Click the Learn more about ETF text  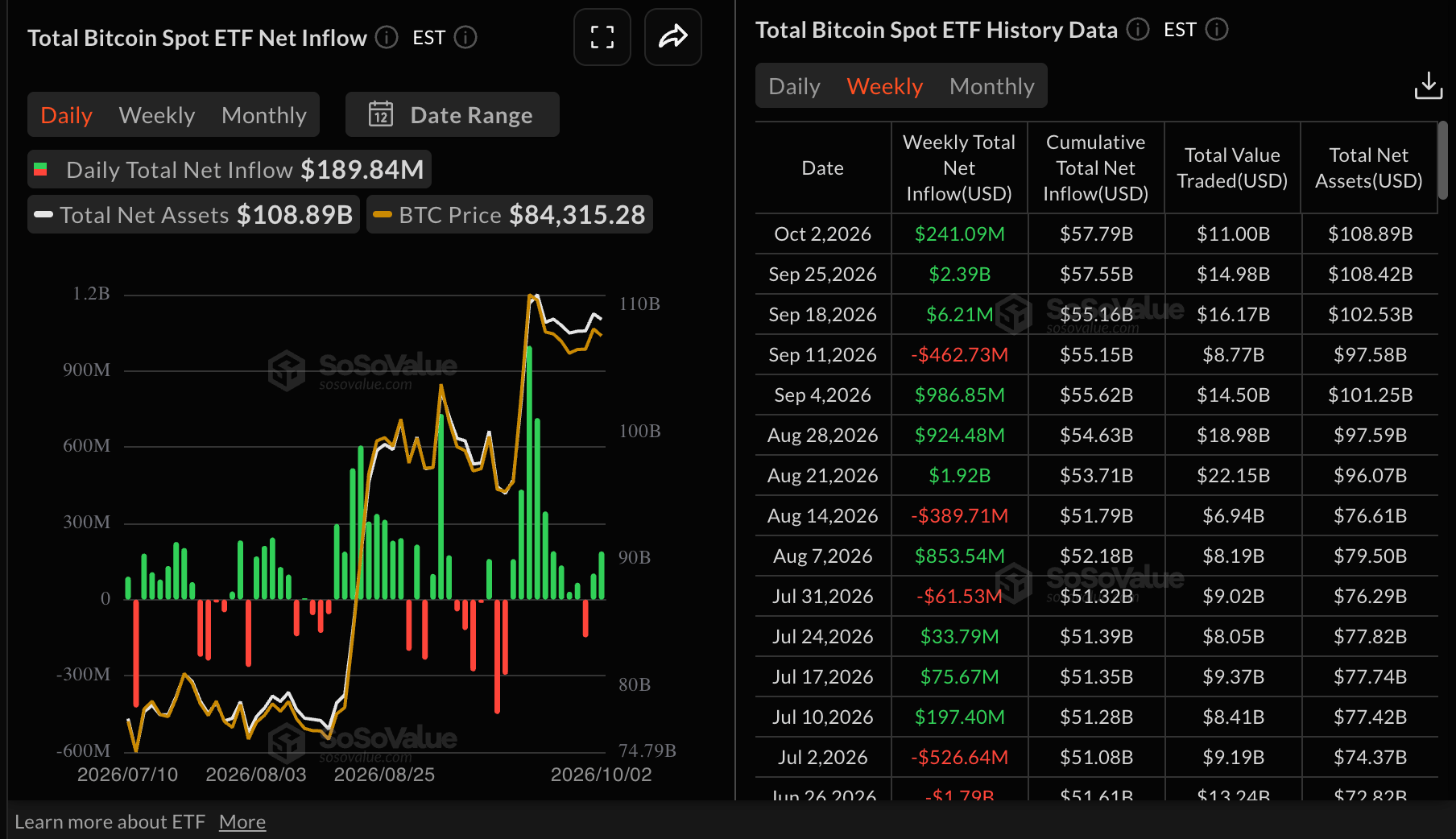(x=110, y=822)
